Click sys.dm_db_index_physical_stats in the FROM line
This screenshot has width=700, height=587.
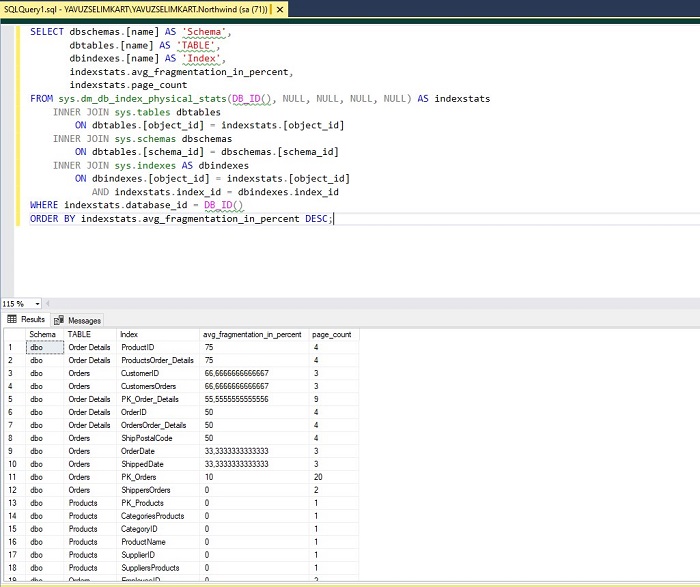(142, 99)
